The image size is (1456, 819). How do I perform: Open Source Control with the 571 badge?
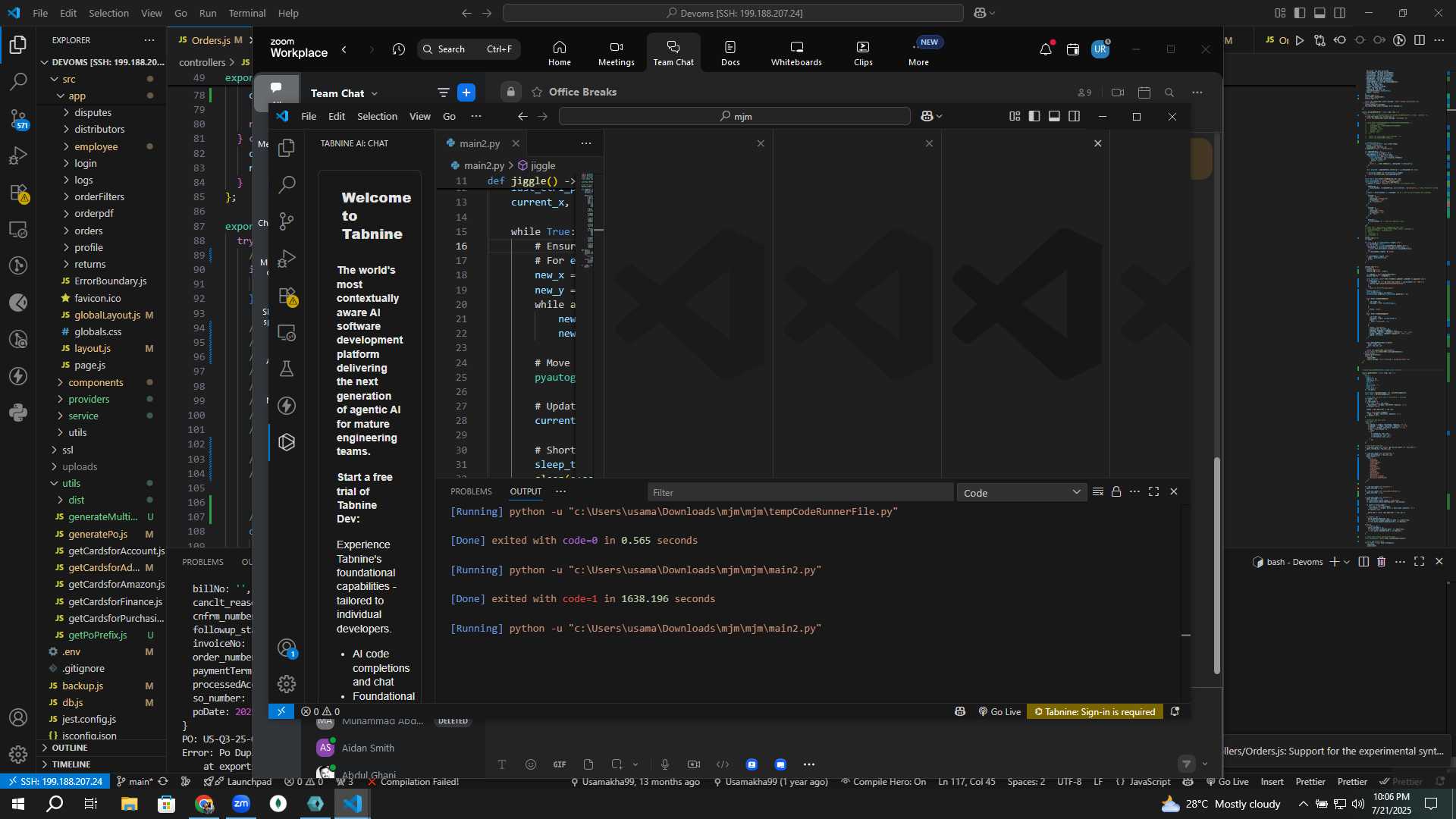point(18,118)
